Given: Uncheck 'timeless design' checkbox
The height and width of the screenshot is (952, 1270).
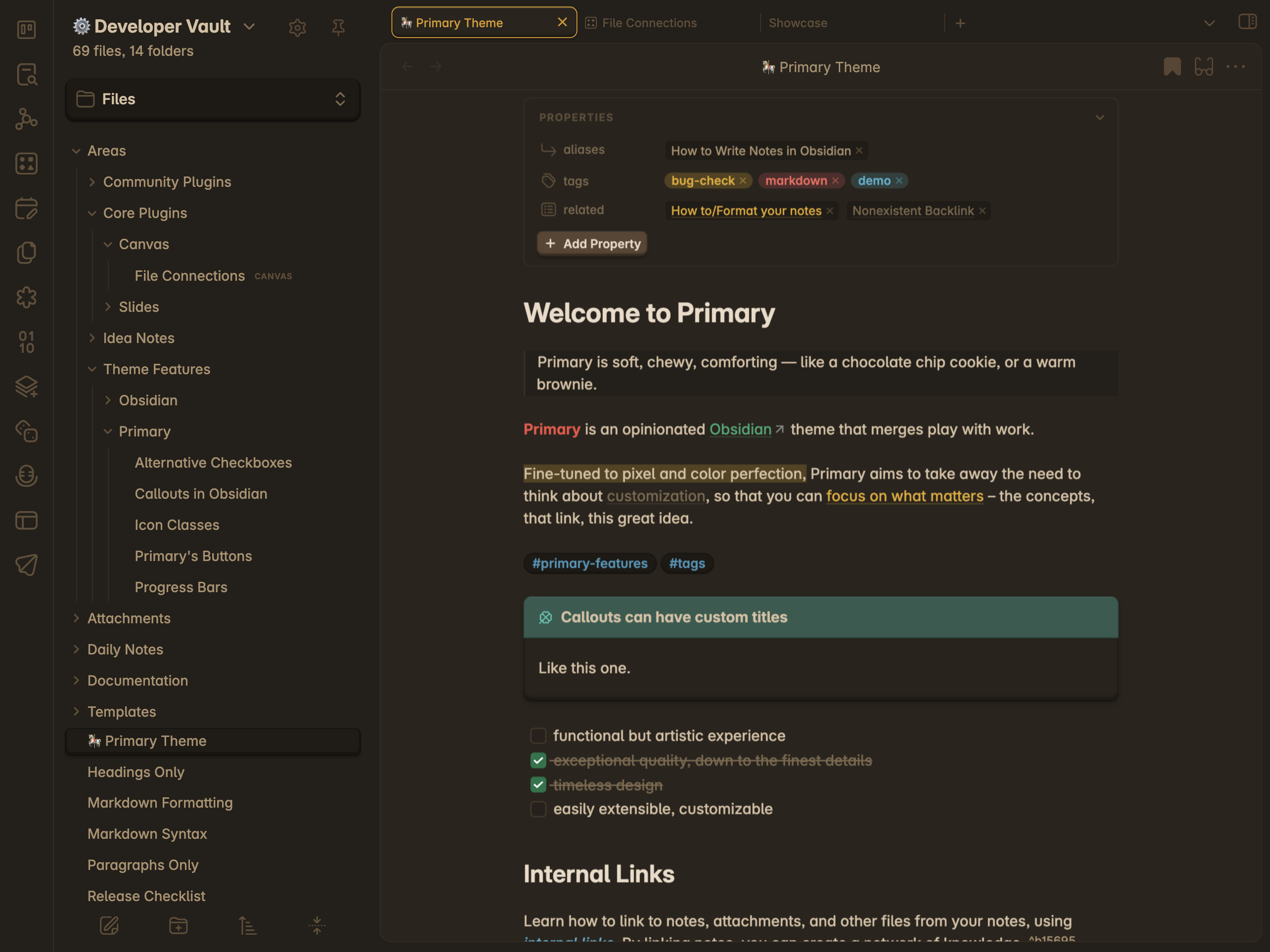Looking at the screenshot, I should coord(538,784).
